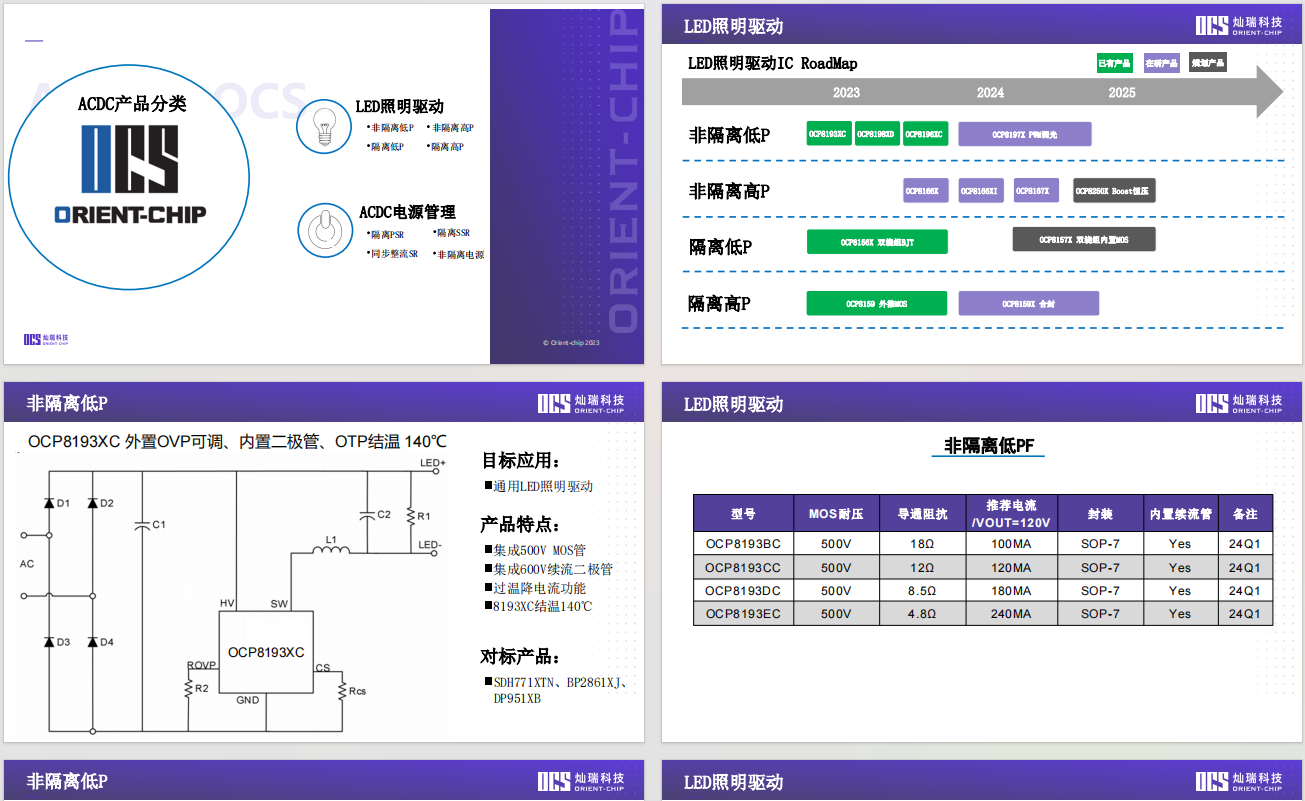Click the 集成500V MOS管 bullet
The image size is (1305, 801).
pyautogui.click(x=535, y=550)
